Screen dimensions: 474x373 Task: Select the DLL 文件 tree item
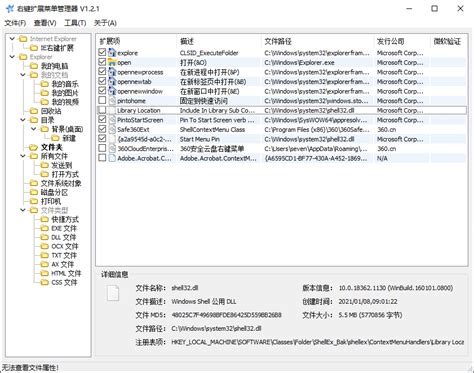pyautogui.click(x=64, y=237)
